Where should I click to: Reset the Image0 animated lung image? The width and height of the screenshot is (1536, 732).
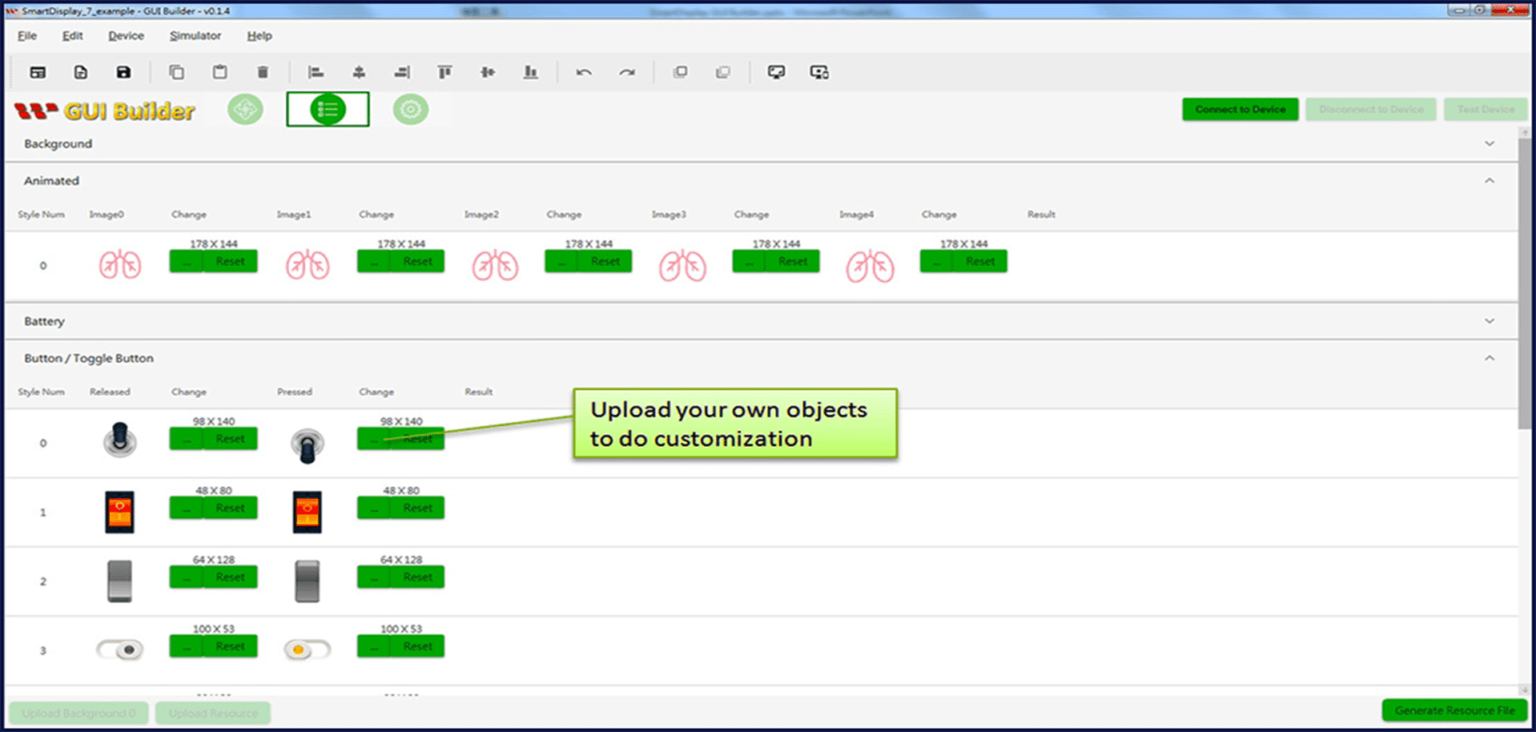[x=231, y=261]
